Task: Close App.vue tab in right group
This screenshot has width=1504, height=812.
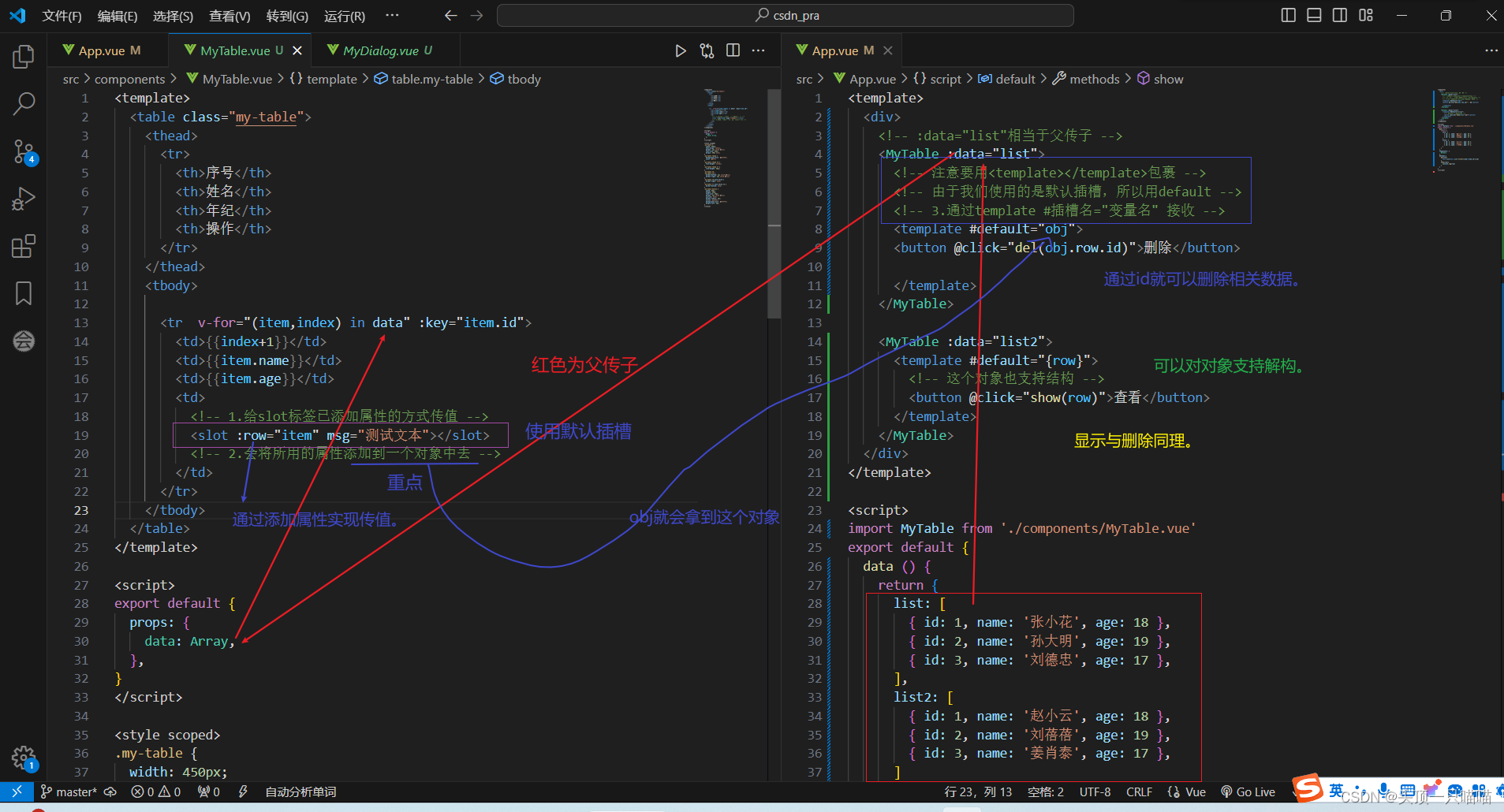Action: point(888,50)
